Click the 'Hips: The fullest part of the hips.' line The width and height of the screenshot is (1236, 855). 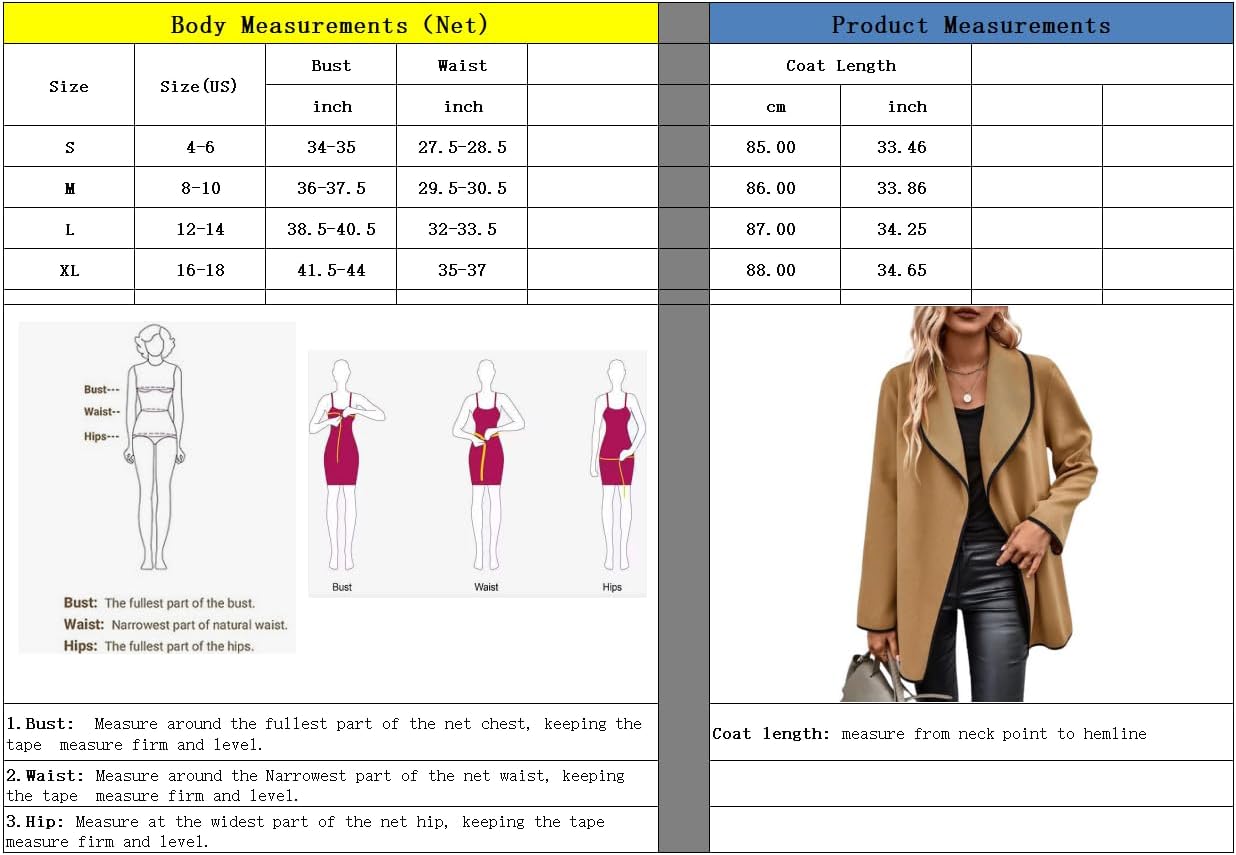159,646
